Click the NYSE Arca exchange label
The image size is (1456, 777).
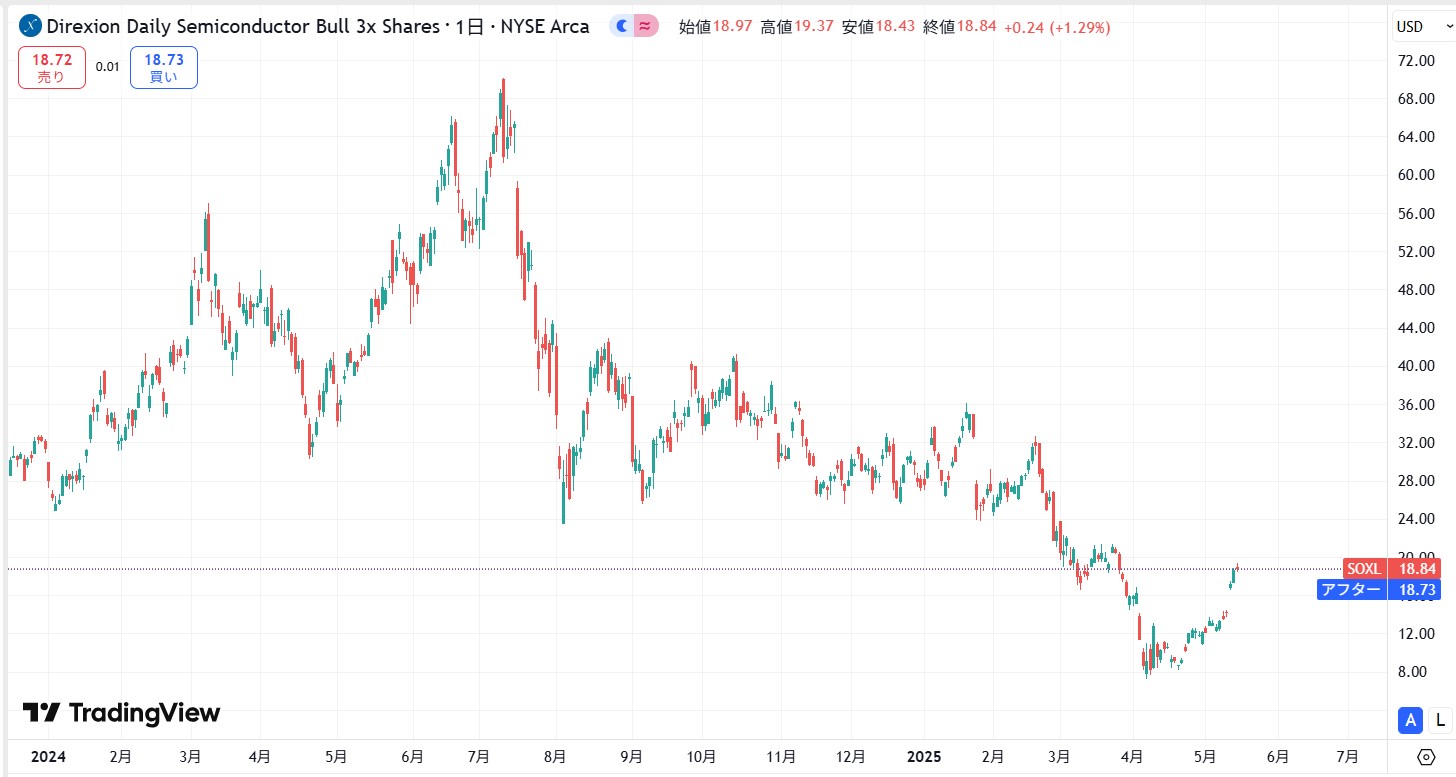(x=544, y=26)
